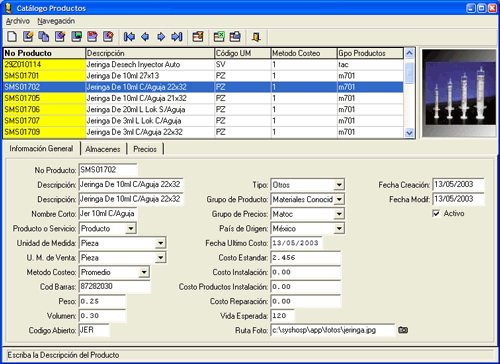Click the Codigo Abierto field with JER
Viewport: 500px width, 364px height.
94,330
